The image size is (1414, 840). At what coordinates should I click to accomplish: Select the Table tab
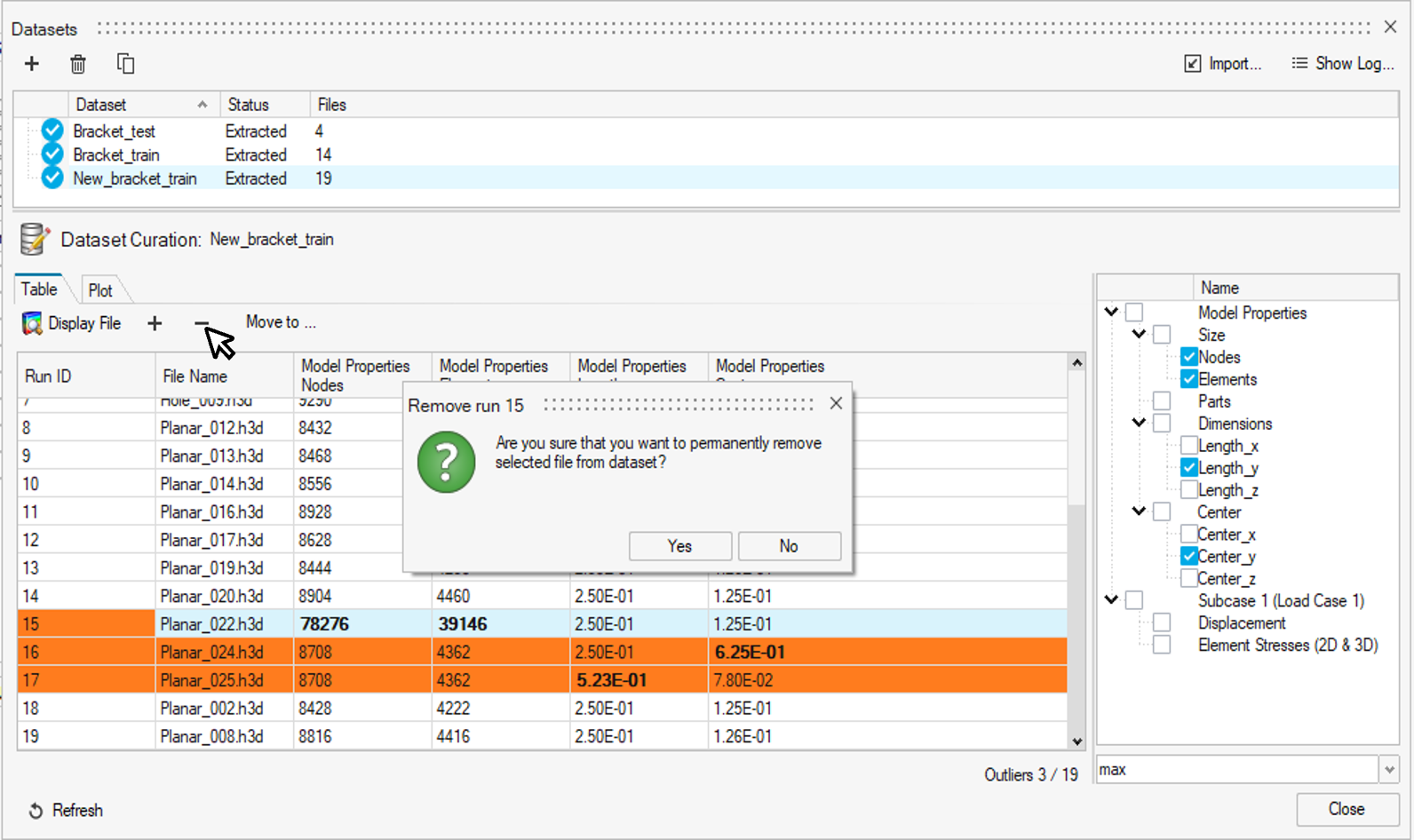click(x=39, y=289)
